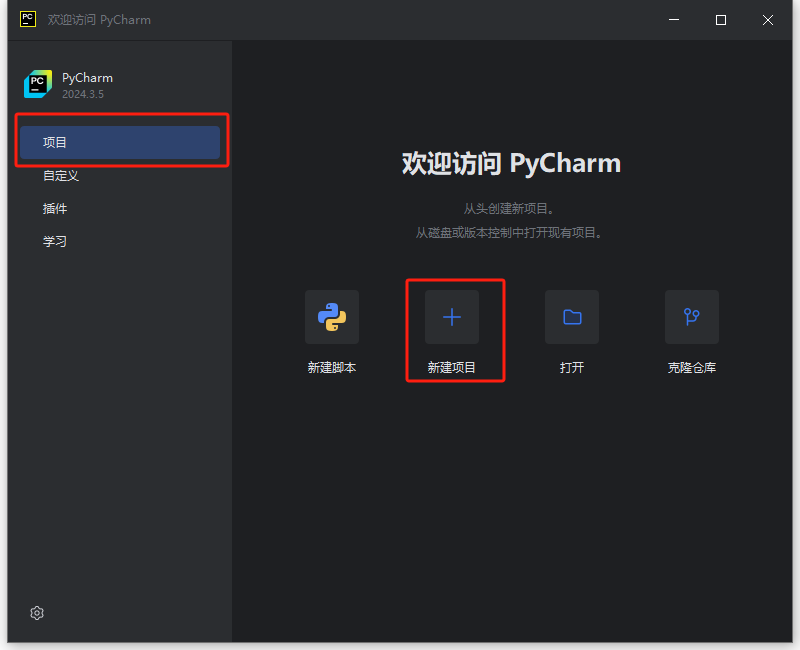Click PyCharm logo in the sidebar
This screenshot has height=650, width=800.
click(38, 84)
